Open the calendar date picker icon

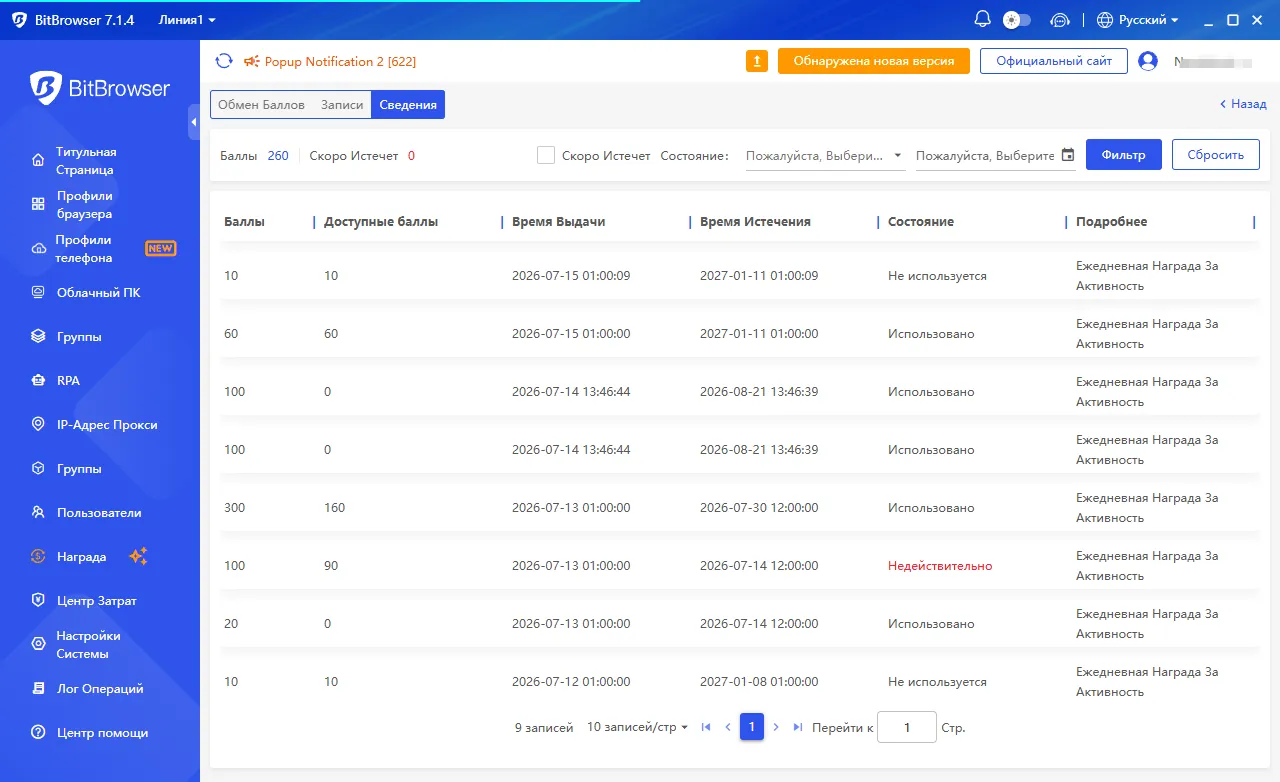click(1068, 155)
